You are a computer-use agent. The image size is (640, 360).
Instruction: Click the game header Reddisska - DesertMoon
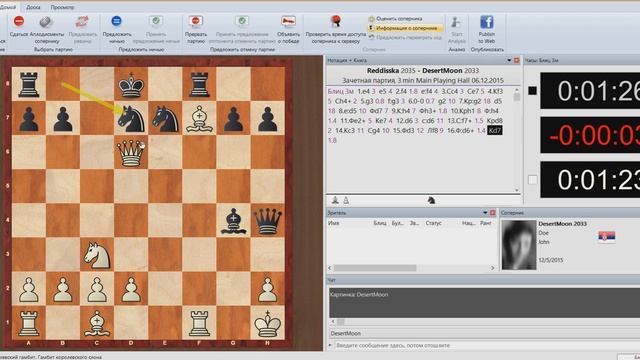coord(423,71)
